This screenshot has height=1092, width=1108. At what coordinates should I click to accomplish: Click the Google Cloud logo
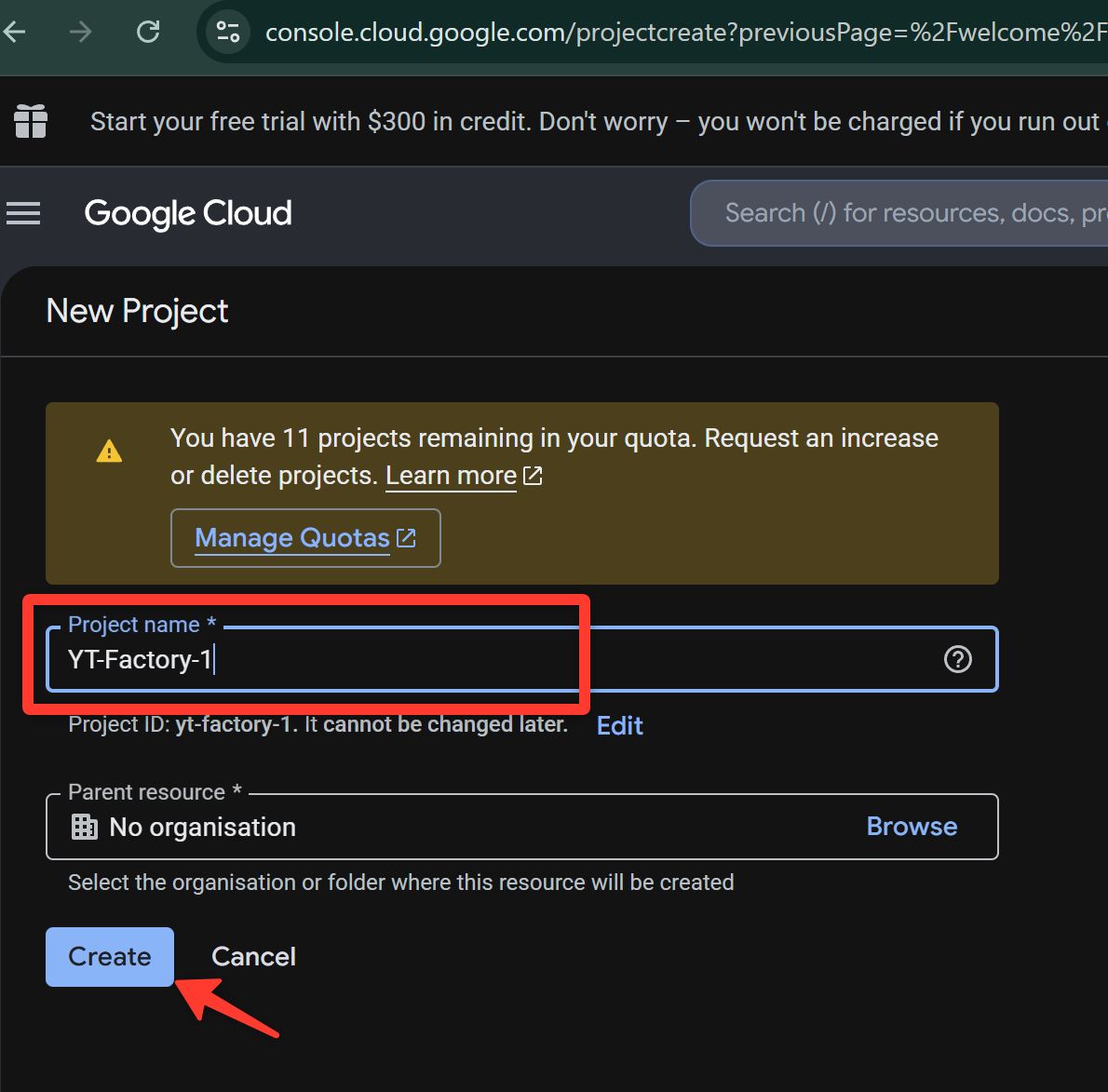(188, 213)
